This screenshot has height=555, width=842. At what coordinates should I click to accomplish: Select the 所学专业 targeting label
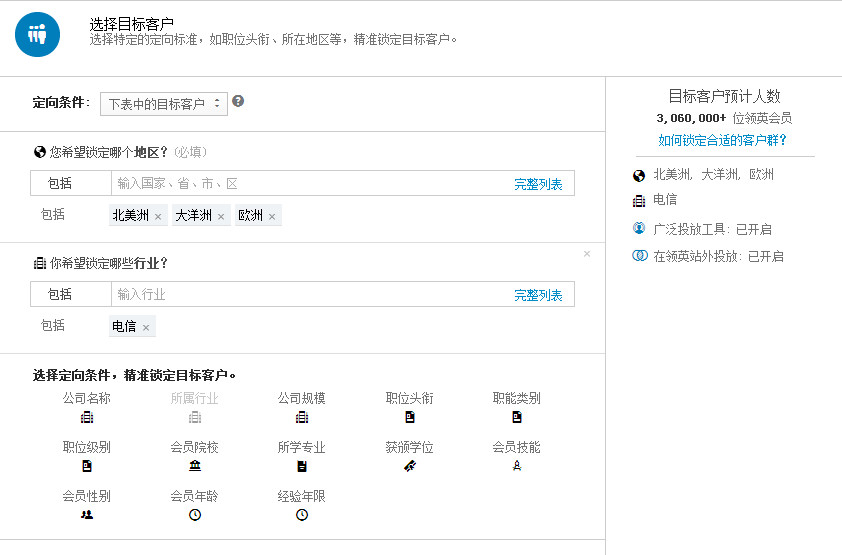click(302, 447)
